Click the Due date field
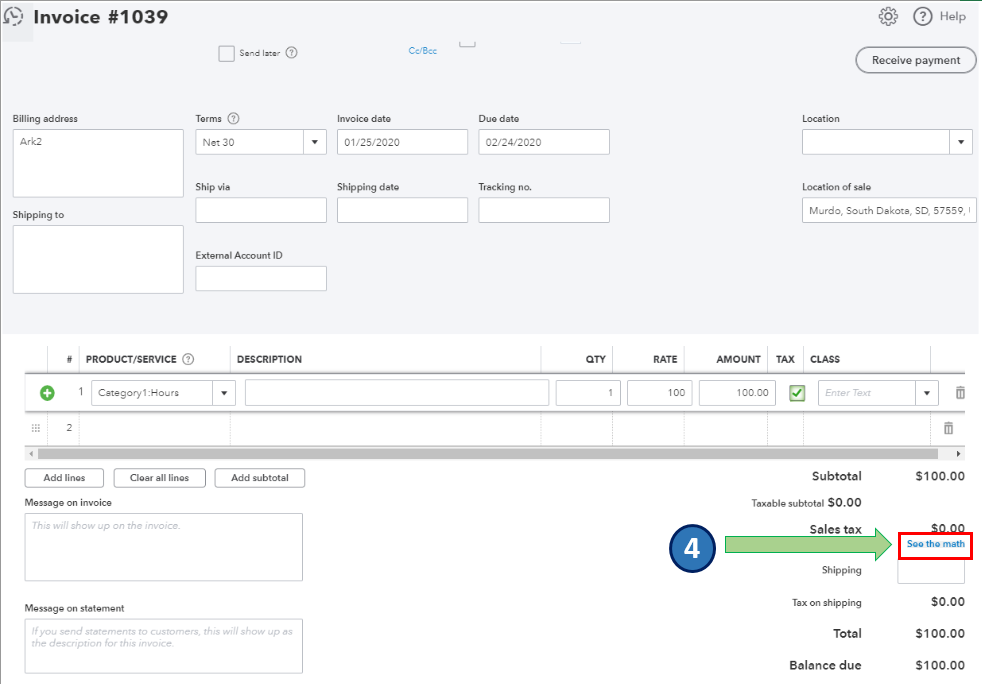Viewport: 982px width, 684px height. (544, 142)
